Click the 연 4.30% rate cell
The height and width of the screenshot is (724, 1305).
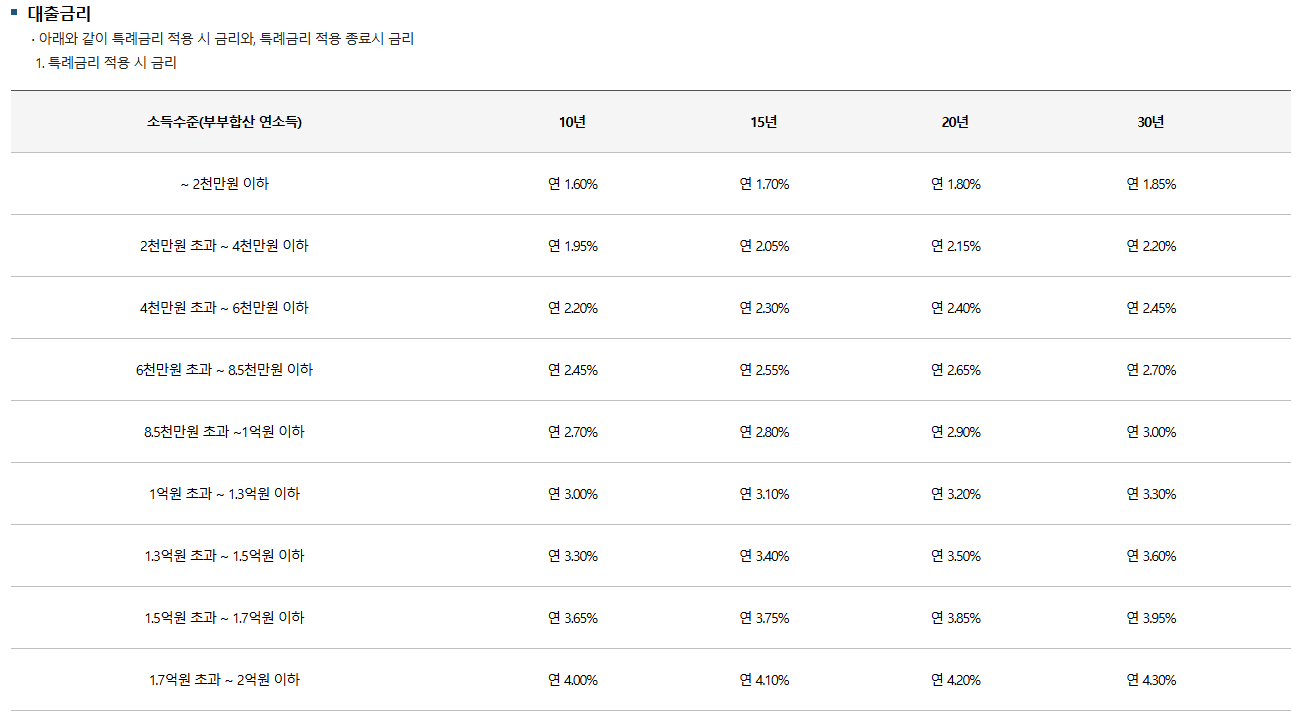pyautogui.click(x=1151, y=680)
